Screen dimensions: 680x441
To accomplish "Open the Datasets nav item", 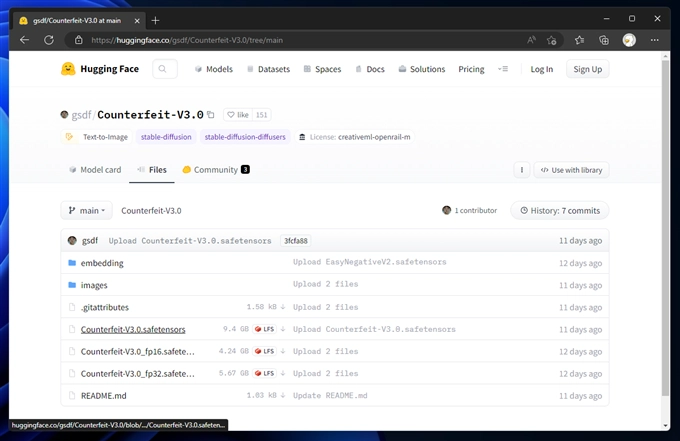I will pos(268,69).
